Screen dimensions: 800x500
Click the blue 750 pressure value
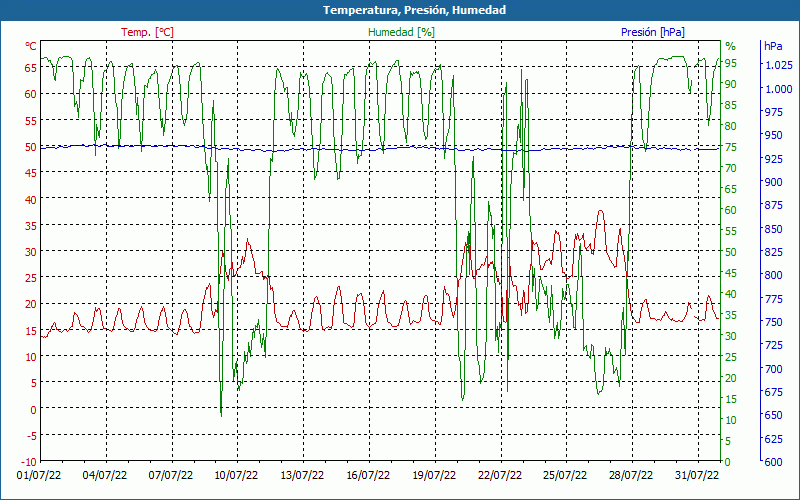click(773, 322)
